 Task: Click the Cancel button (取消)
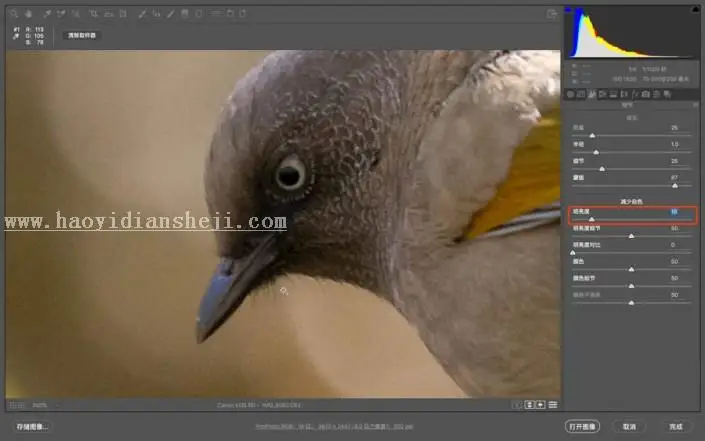(629, 427)
